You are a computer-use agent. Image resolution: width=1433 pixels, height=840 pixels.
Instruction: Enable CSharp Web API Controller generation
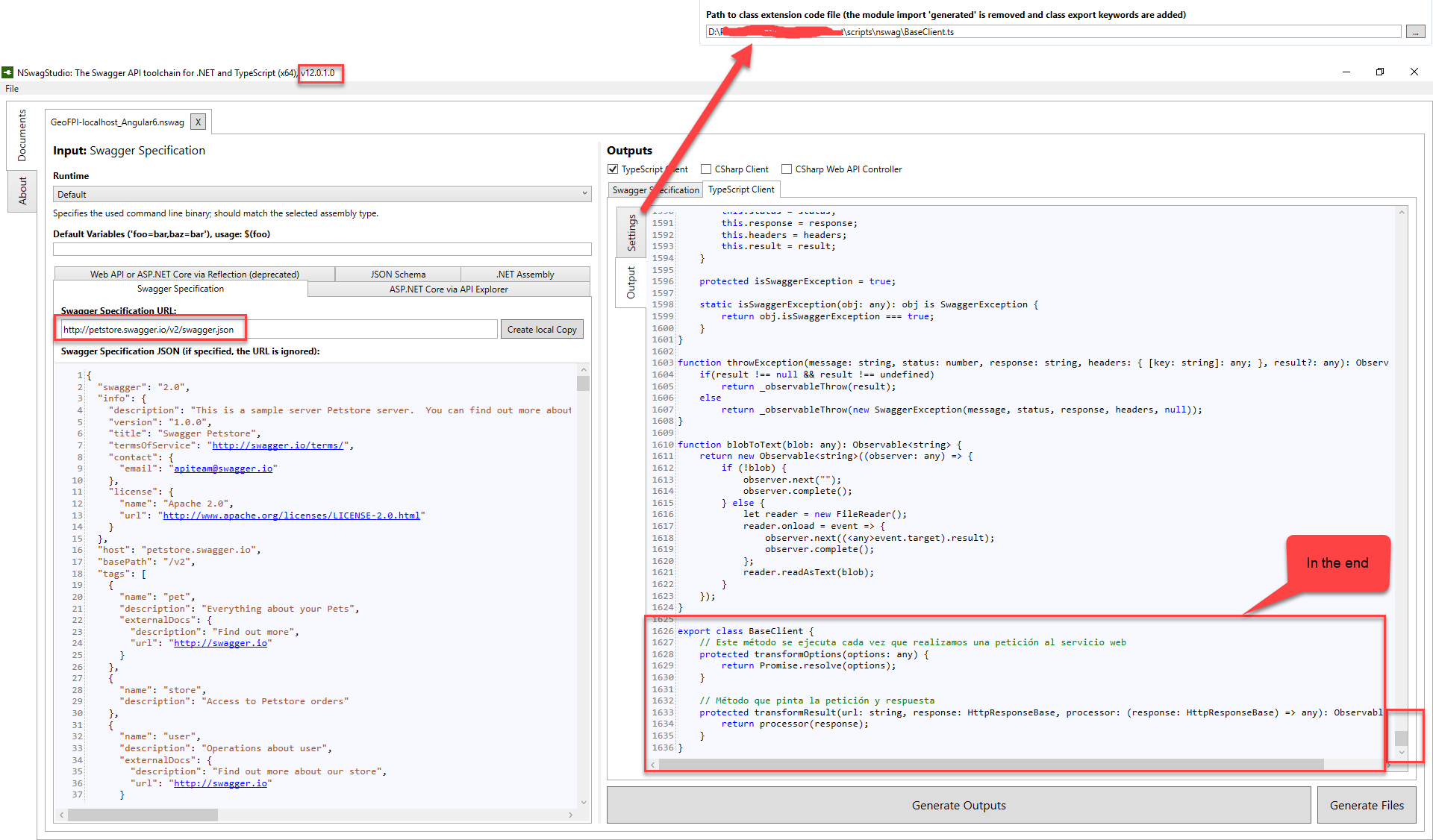click(787, 169)
